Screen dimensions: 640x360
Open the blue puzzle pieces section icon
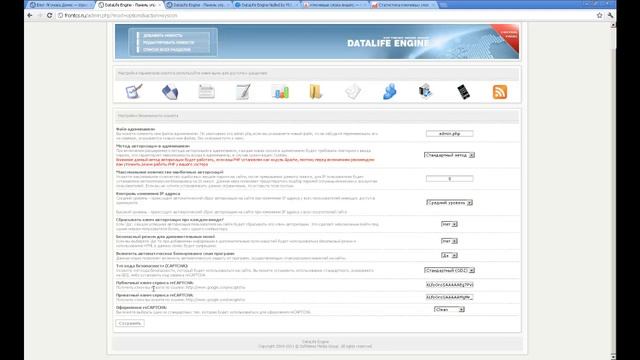pyautogui.click(x=170, y=92)
